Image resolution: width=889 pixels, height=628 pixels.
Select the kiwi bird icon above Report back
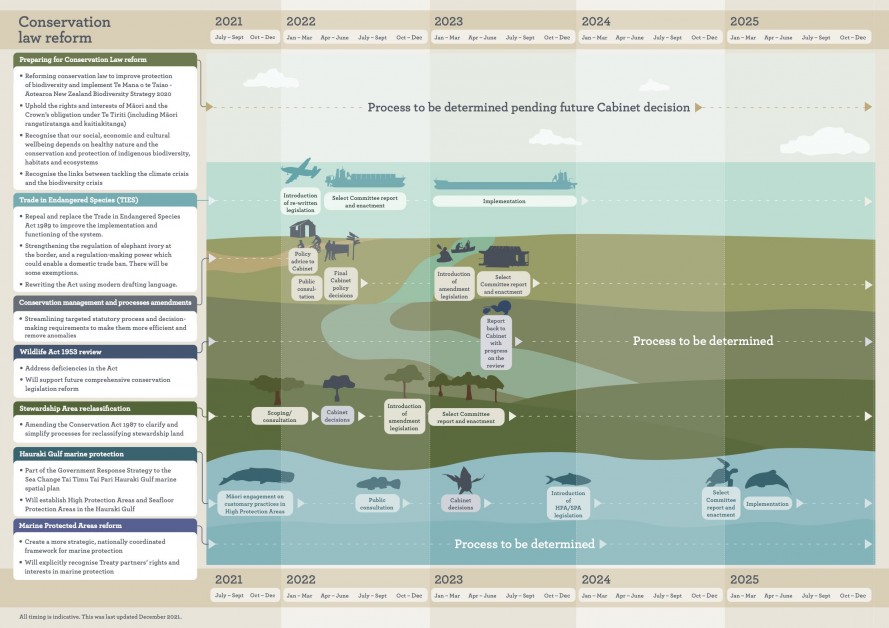503,308
